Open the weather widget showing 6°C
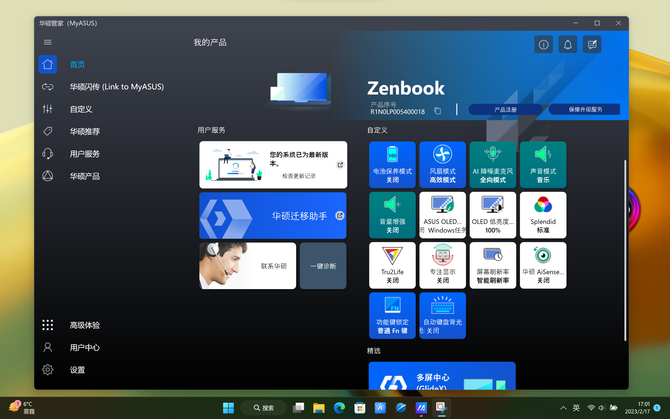The width and height of the screenshot is (670, 419). point(21,408)
